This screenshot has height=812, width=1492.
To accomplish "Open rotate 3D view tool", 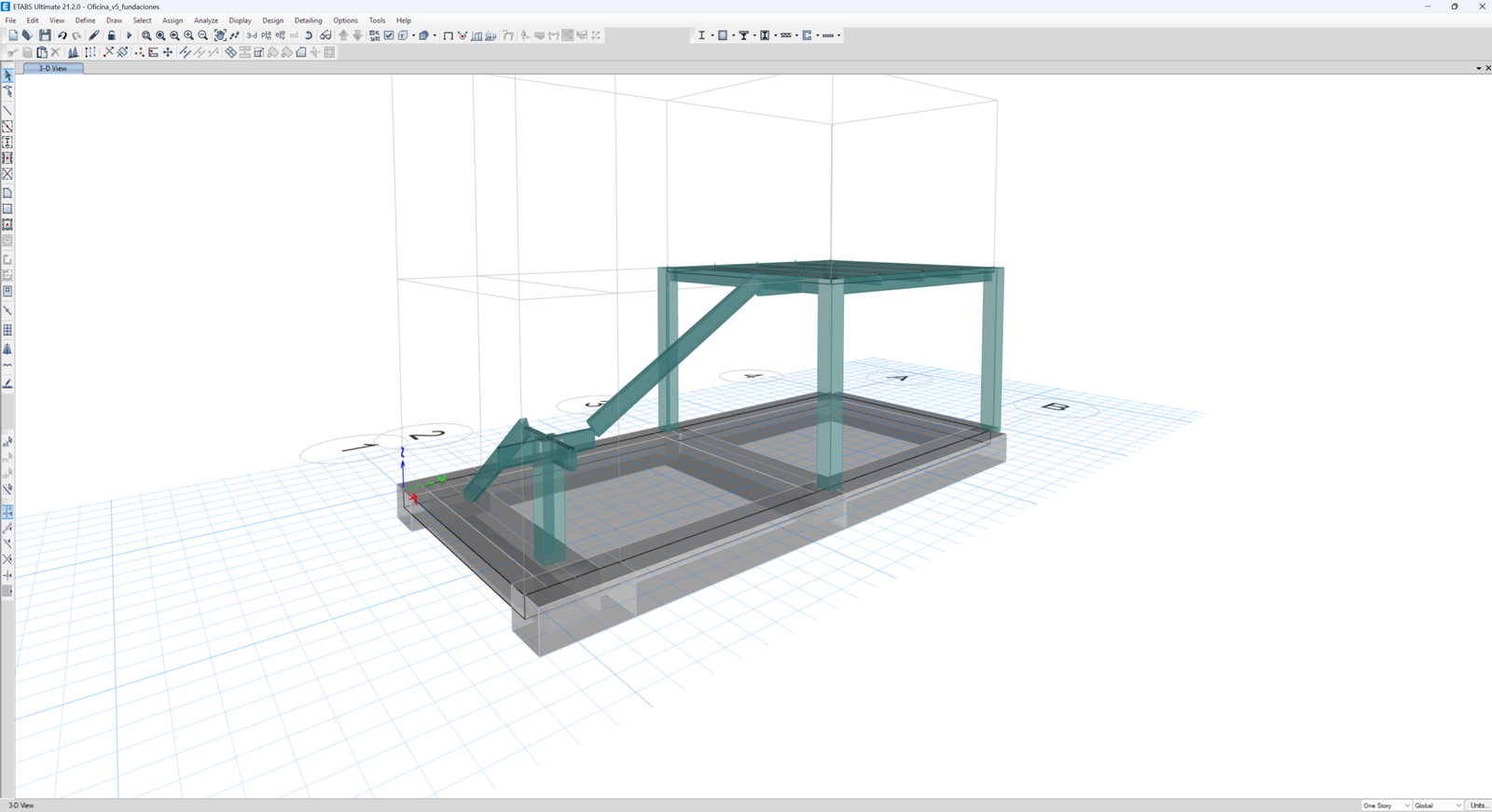I will coord(309,35).
